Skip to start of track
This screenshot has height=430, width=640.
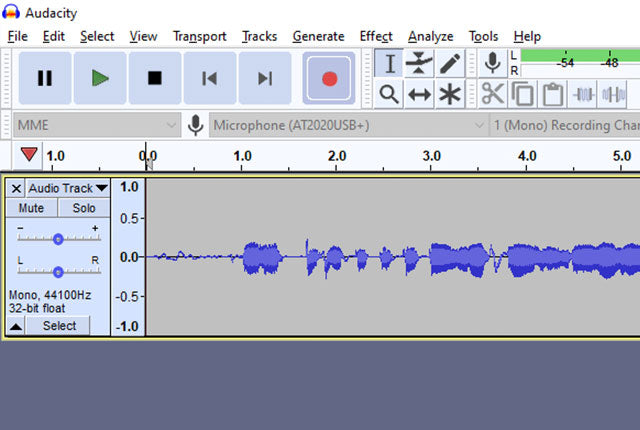click(210, 78)
